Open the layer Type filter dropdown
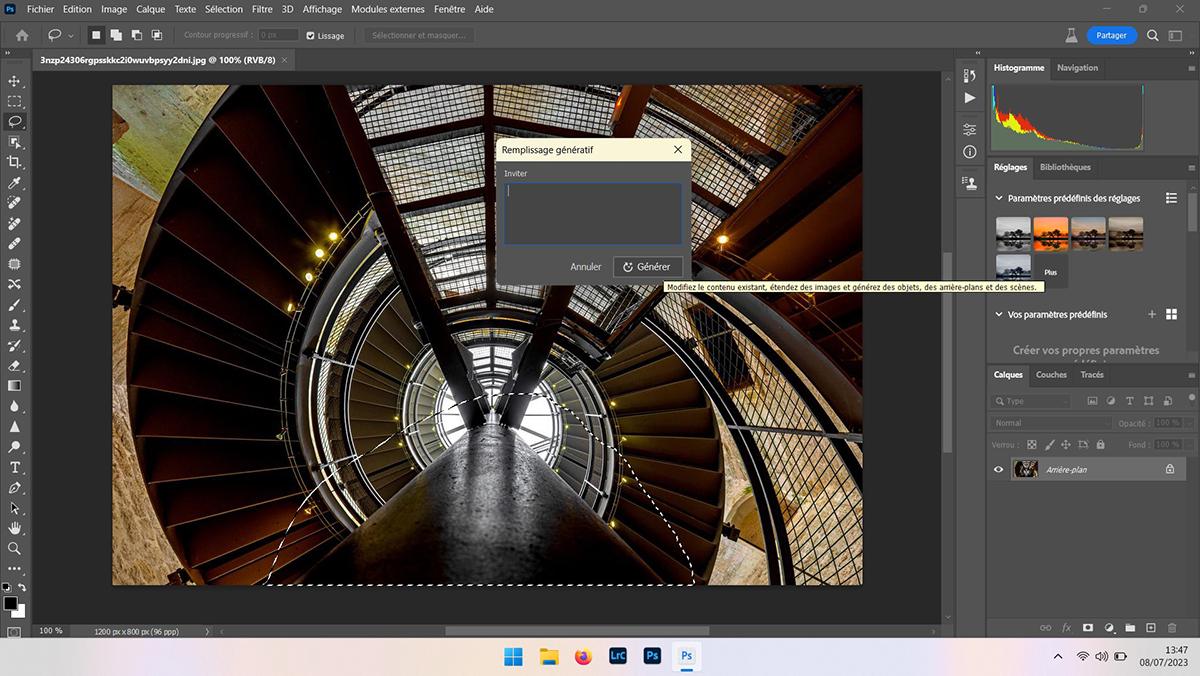This screenshot has height=676, width=1200. [x=1030, y=401]
